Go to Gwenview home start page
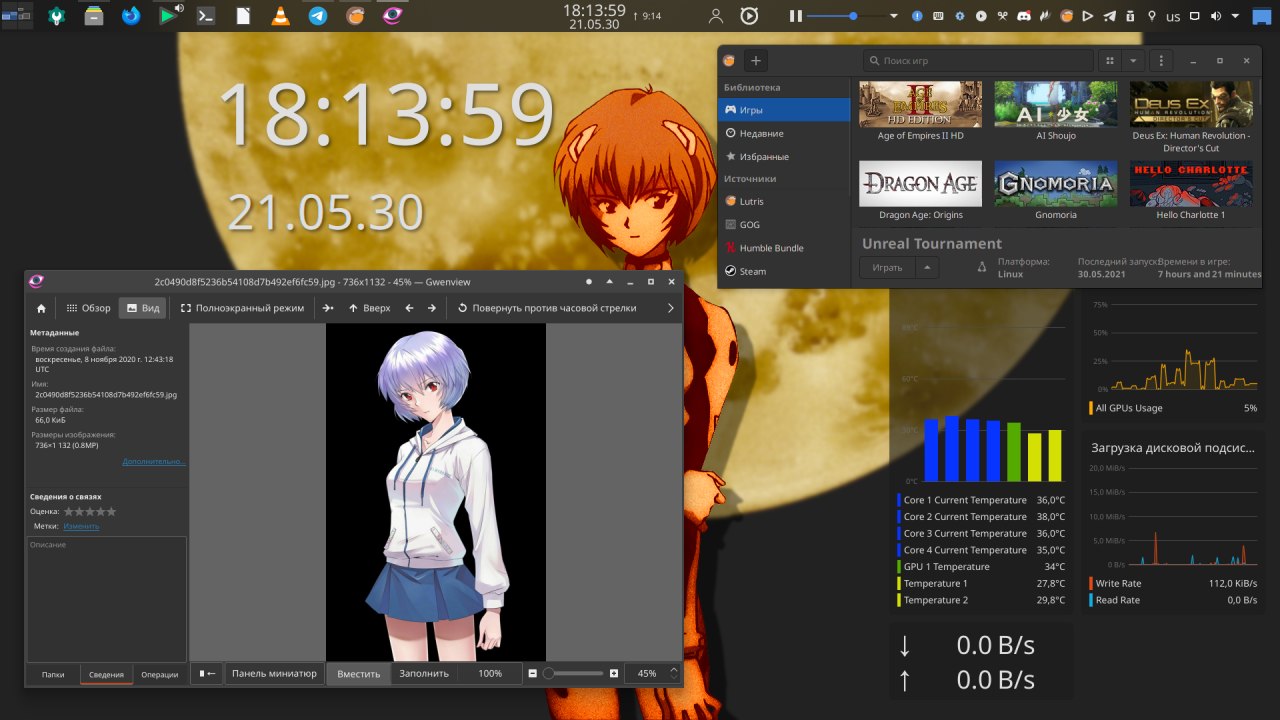Image resolution: width=1280 pixels, height=720 pixels. (41, 308)
